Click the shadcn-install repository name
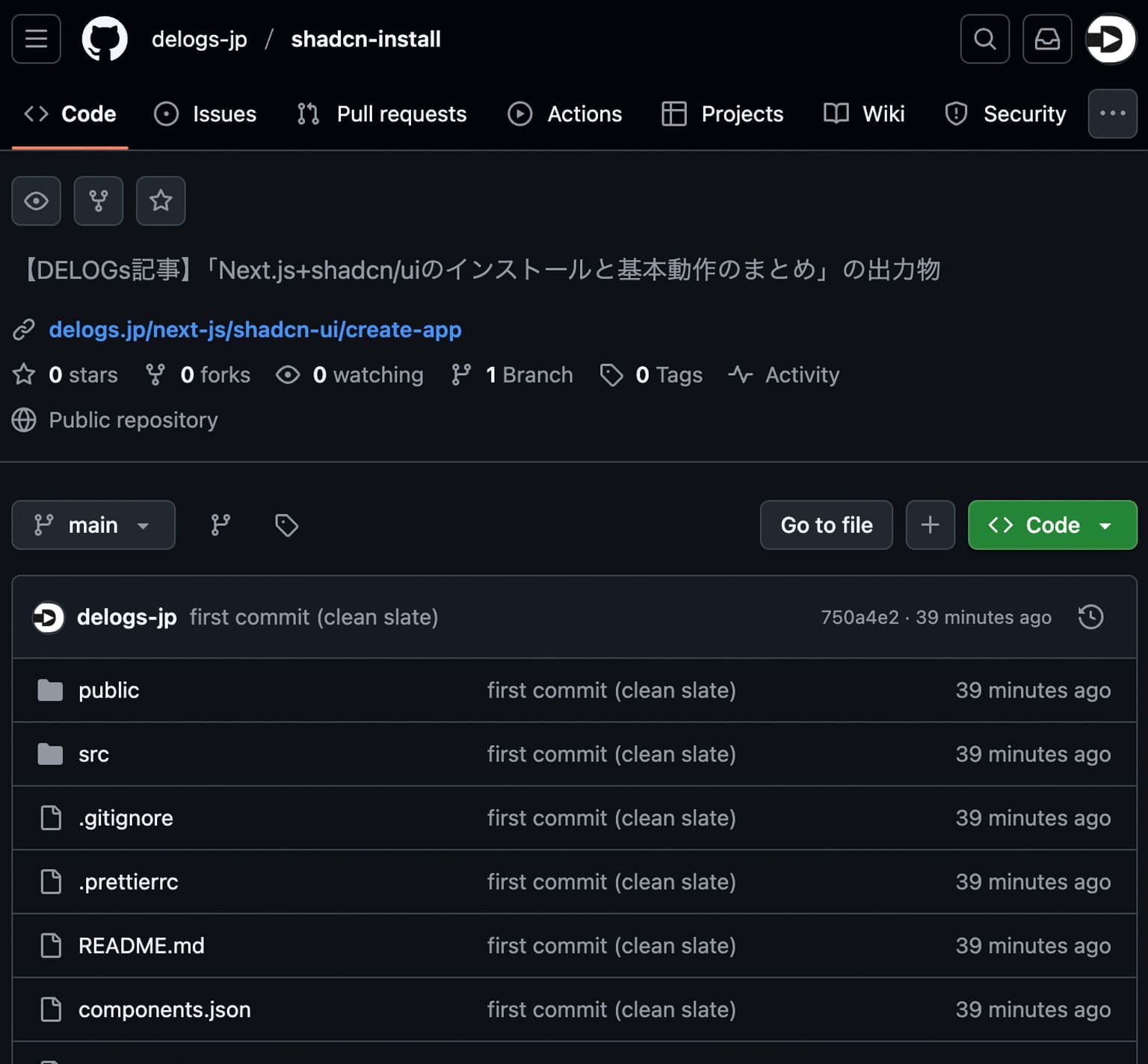This screenshot has width=1148, height=1064. [365, 39]
